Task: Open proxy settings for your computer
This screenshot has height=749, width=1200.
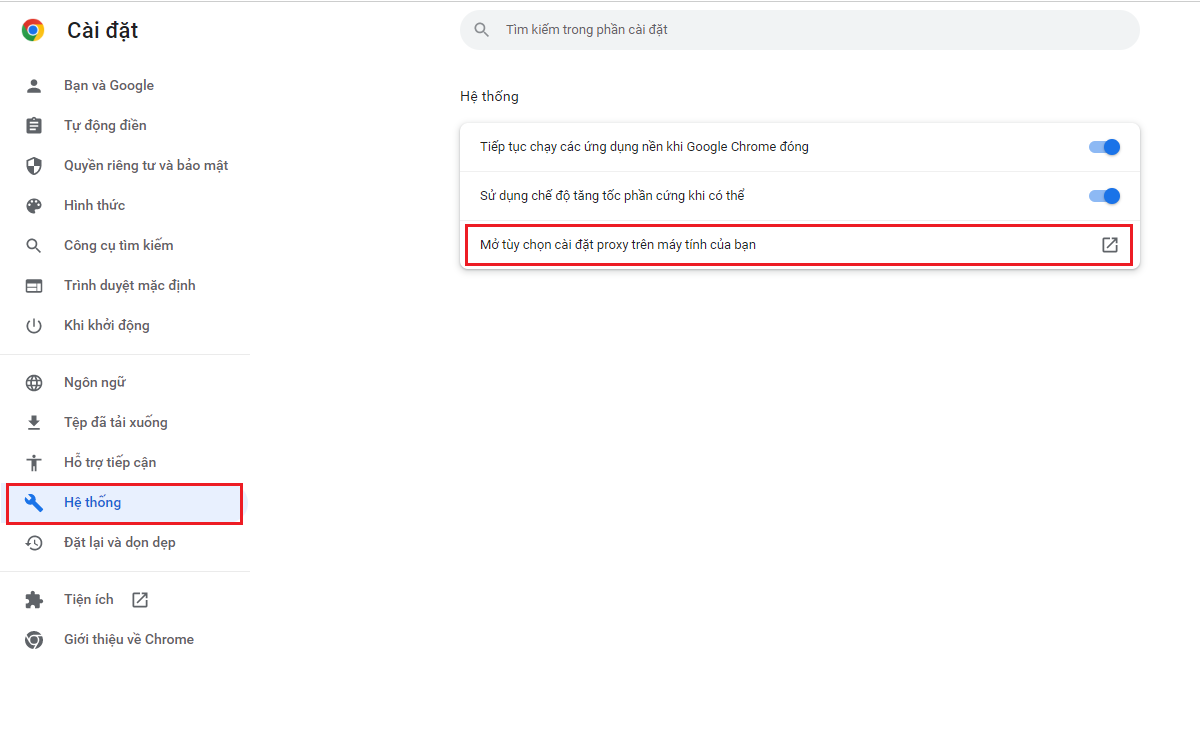Action: tap(617, 245)
